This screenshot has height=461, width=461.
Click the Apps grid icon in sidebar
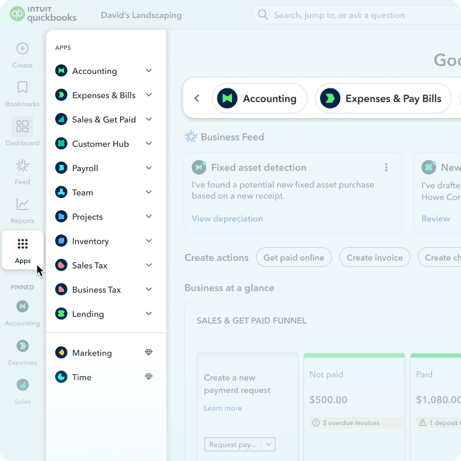pyautogui.click(x=22, y=244)
